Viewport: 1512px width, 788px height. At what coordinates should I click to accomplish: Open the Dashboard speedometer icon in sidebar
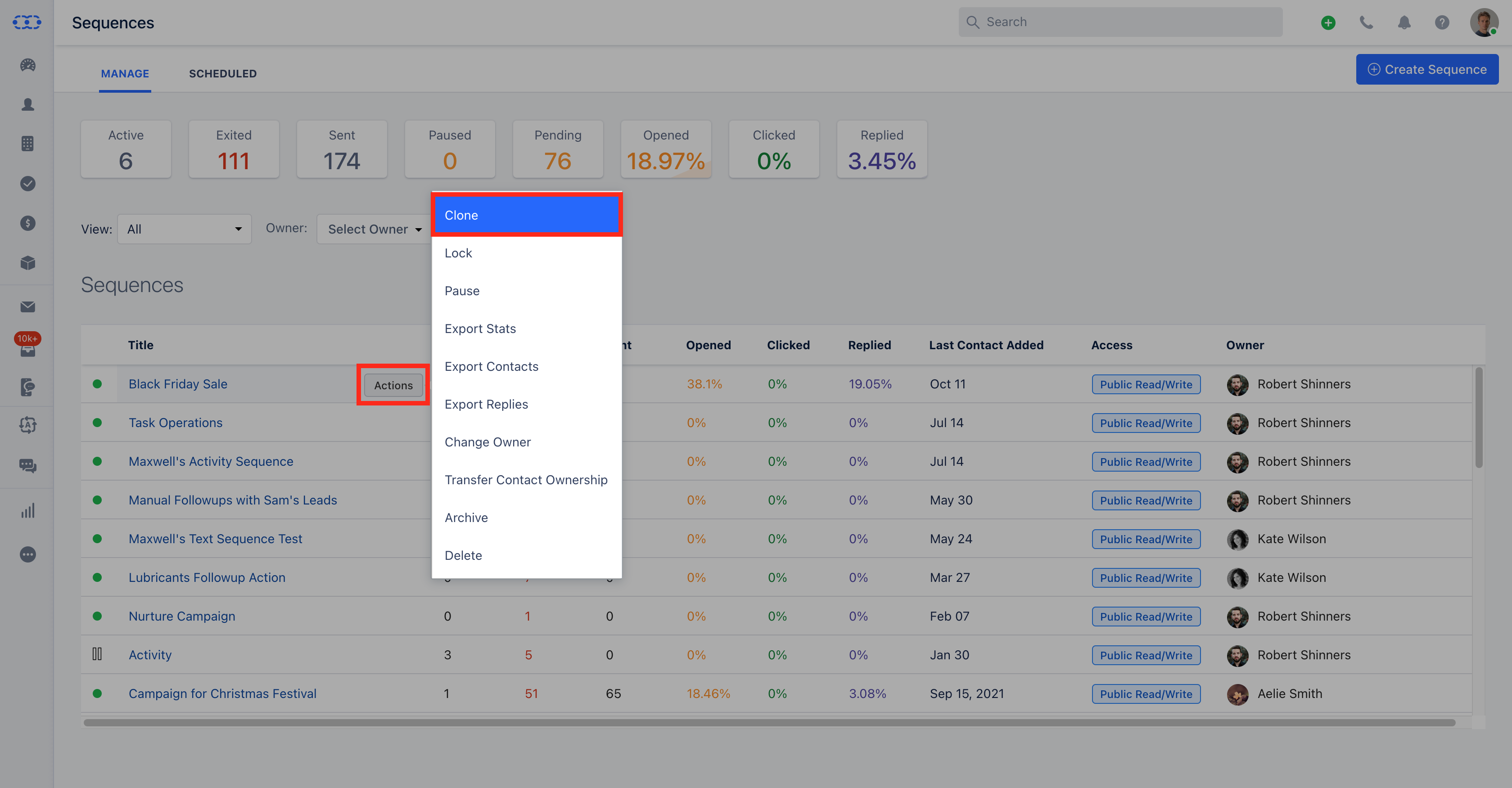click(x=27, y=65)
